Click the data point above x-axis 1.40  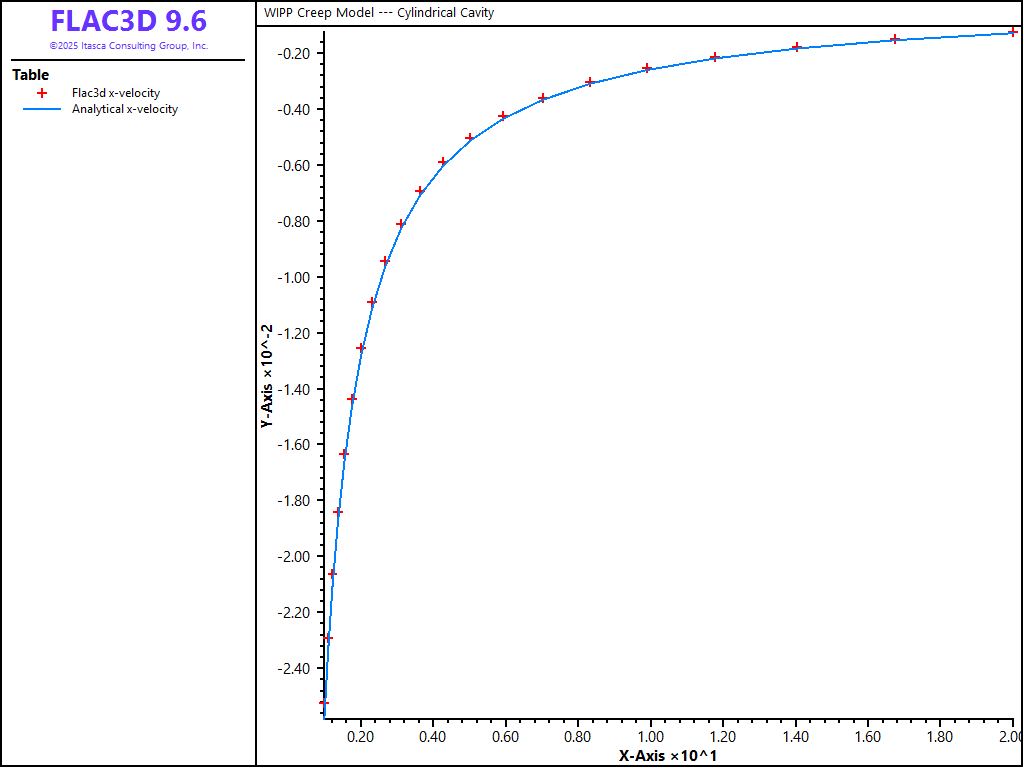click(796, 47)
